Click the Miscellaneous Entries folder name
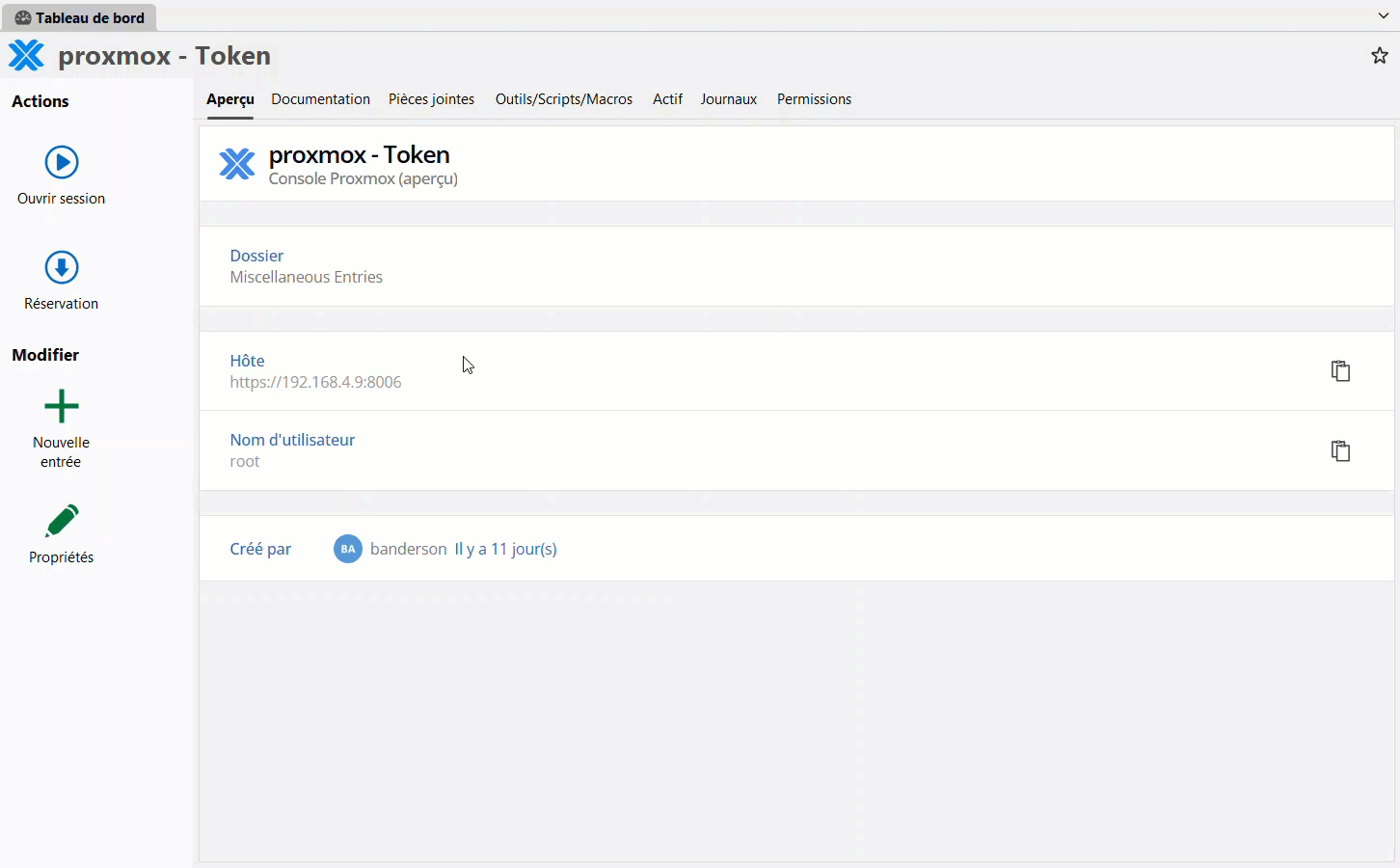Image resolution: width=1400 pixels, height=868 pixels. 306,277
